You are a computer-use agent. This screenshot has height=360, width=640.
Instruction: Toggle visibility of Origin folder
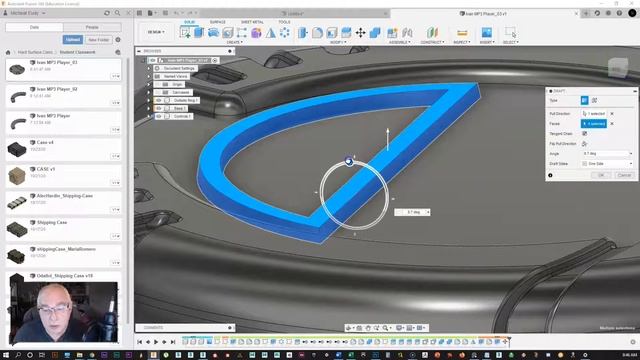coord(158,84)
